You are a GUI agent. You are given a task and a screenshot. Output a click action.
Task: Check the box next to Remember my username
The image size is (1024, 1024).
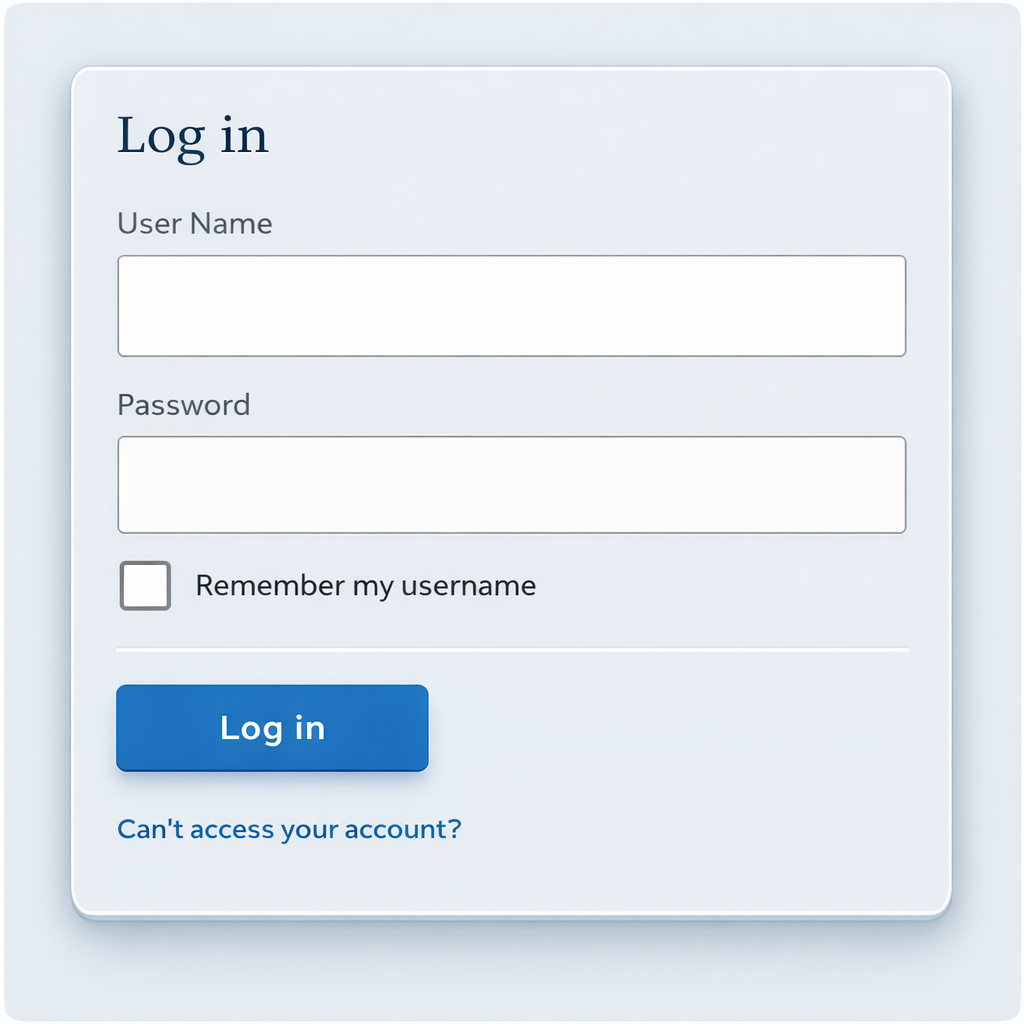[144, 586]
